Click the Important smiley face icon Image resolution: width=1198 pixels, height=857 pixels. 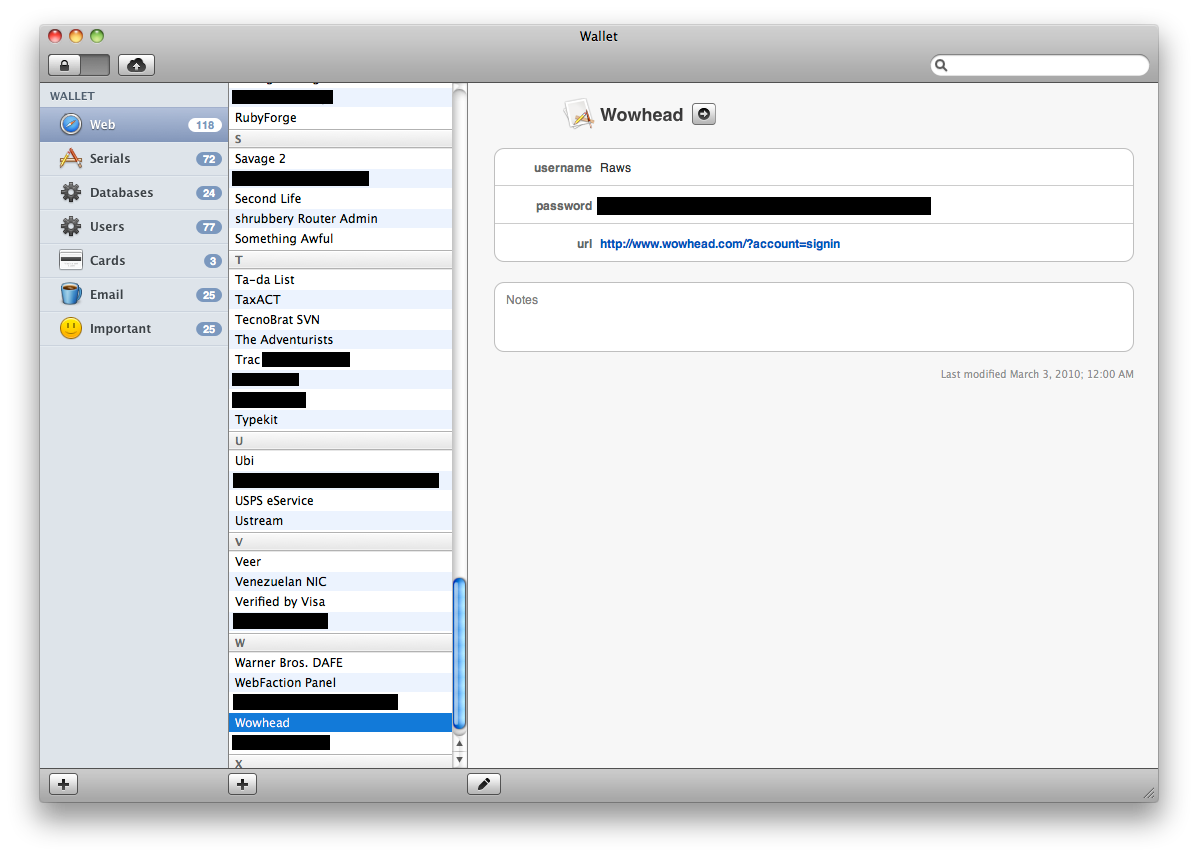(x=71, y=328)
